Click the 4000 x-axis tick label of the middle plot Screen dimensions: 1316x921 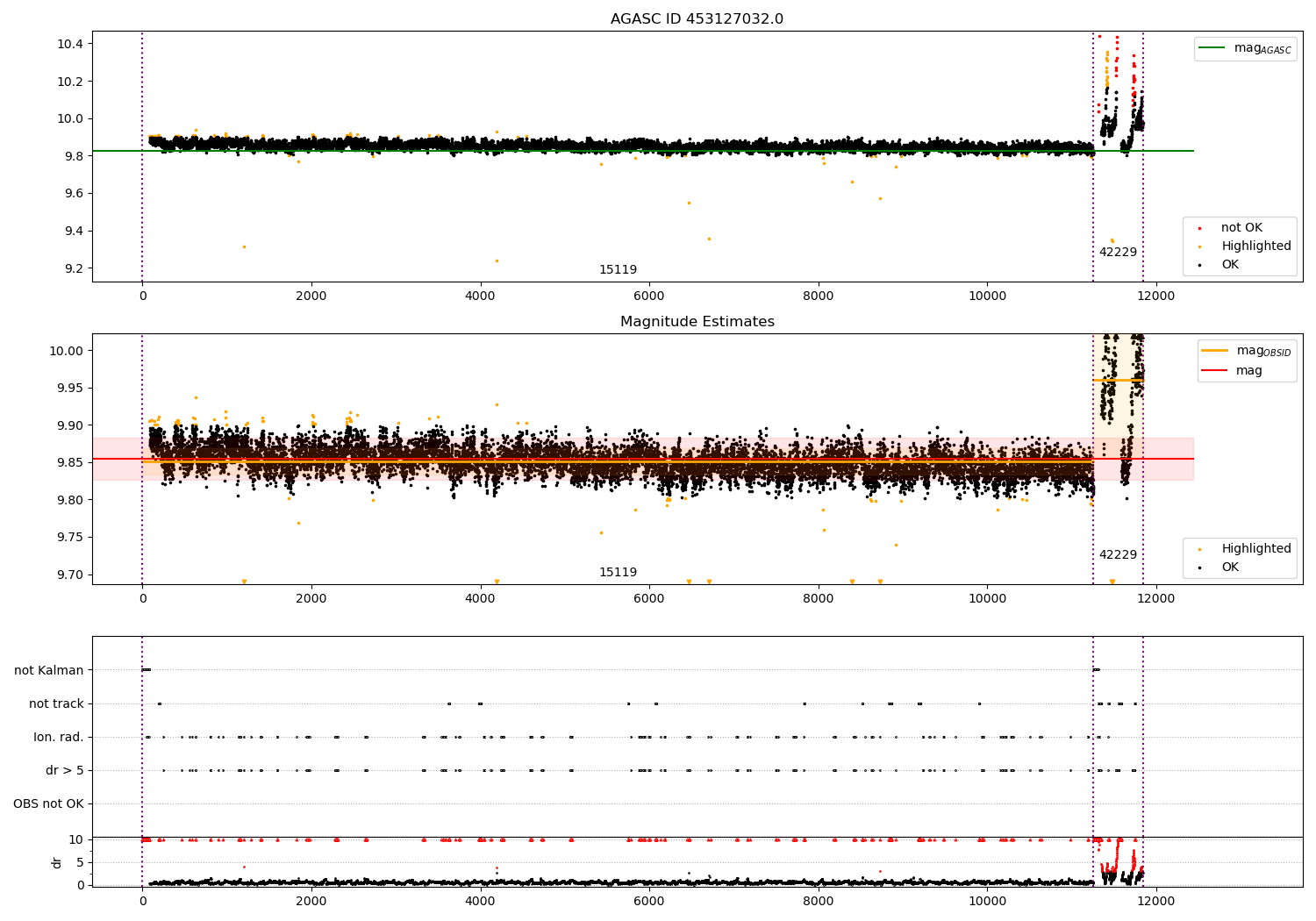point(480,599)
